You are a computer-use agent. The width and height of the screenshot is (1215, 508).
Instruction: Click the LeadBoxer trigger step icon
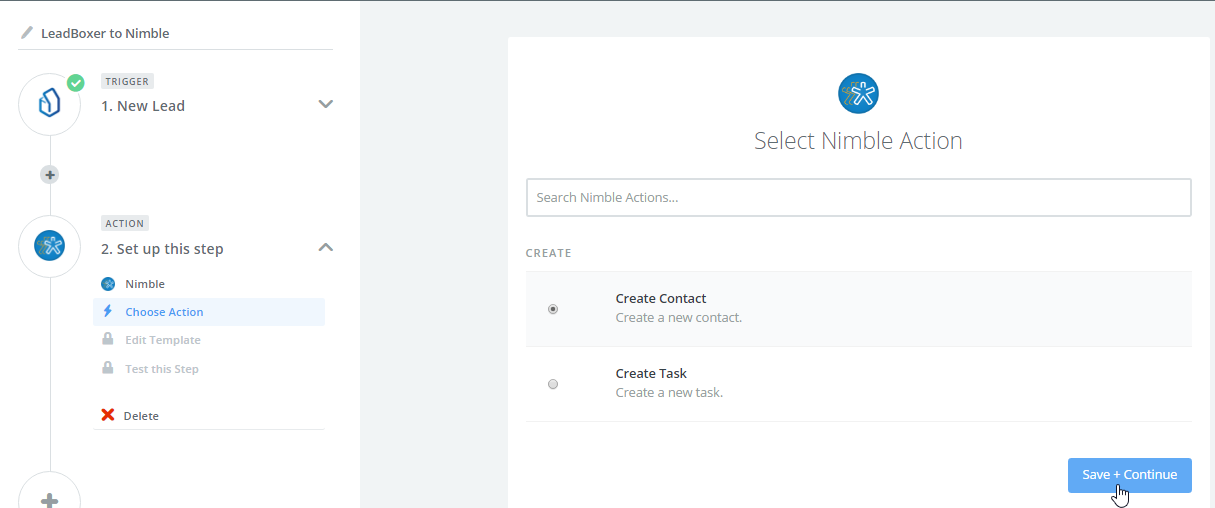click(49, 105)
